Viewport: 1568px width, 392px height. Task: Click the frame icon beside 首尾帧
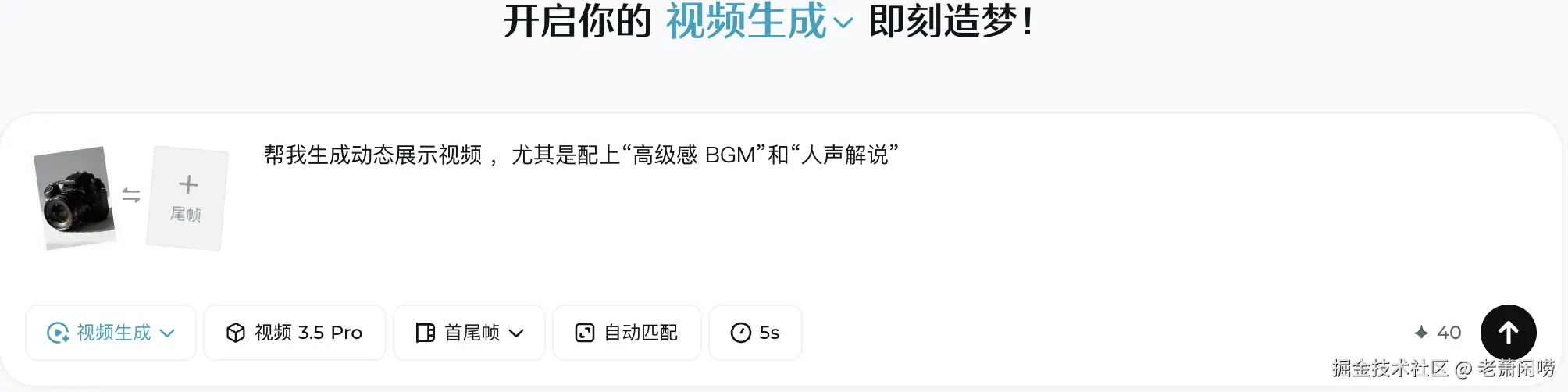click(x=426, y=333)
